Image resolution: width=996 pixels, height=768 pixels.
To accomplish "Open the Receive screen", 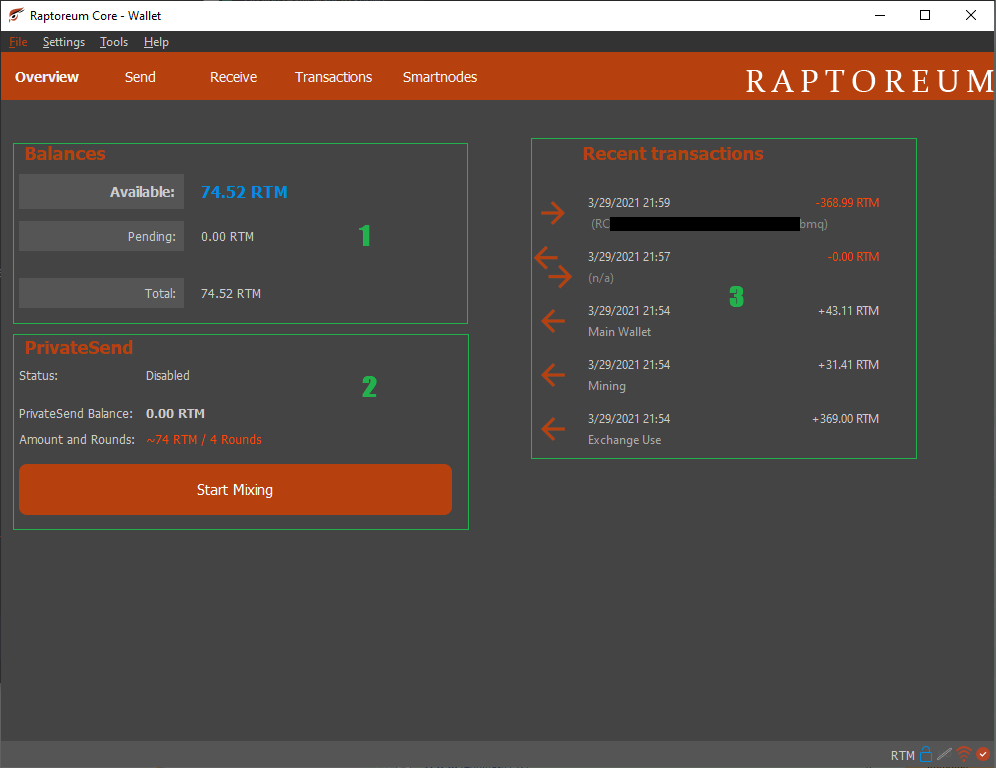I will [x=233, y=76].
